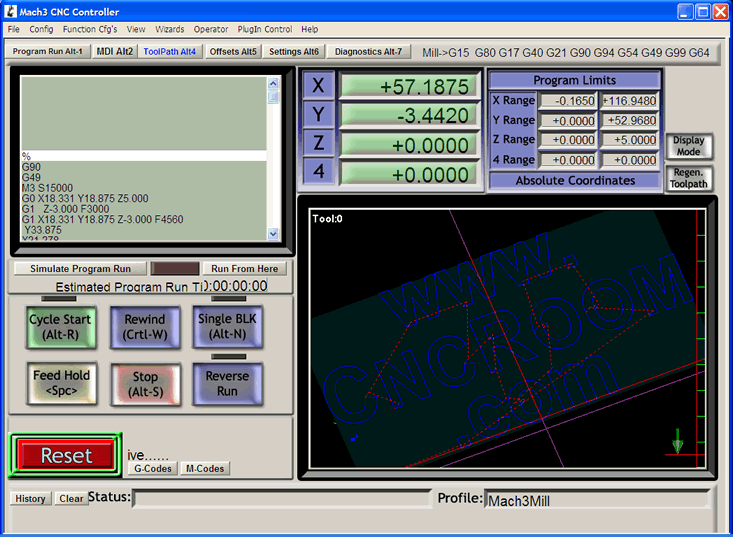Switch to Program Run Alt-1 tab

pyautogui.click(x=48, y=51)
